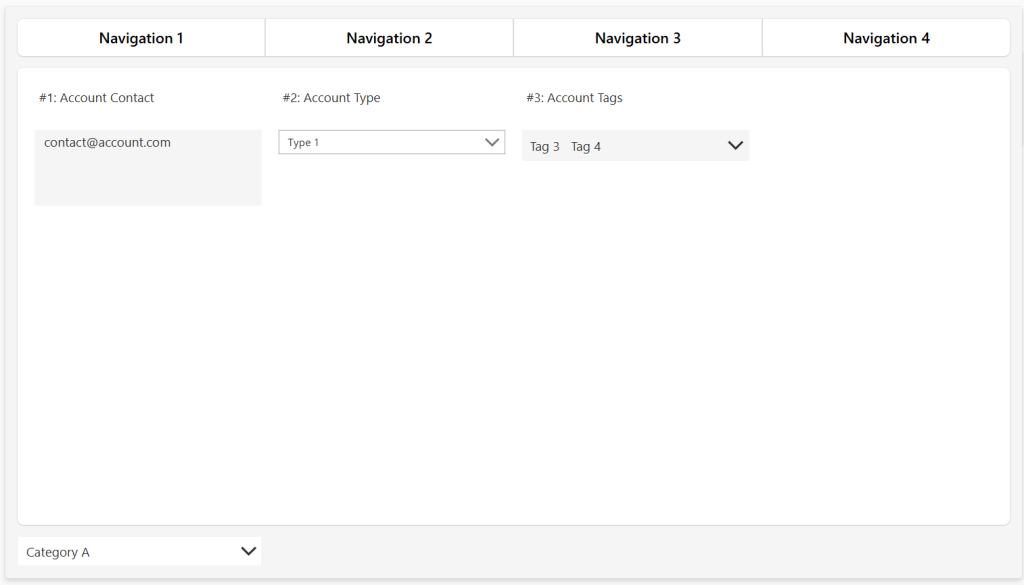Switch to the Navigation 1 tab

[141, 38]
